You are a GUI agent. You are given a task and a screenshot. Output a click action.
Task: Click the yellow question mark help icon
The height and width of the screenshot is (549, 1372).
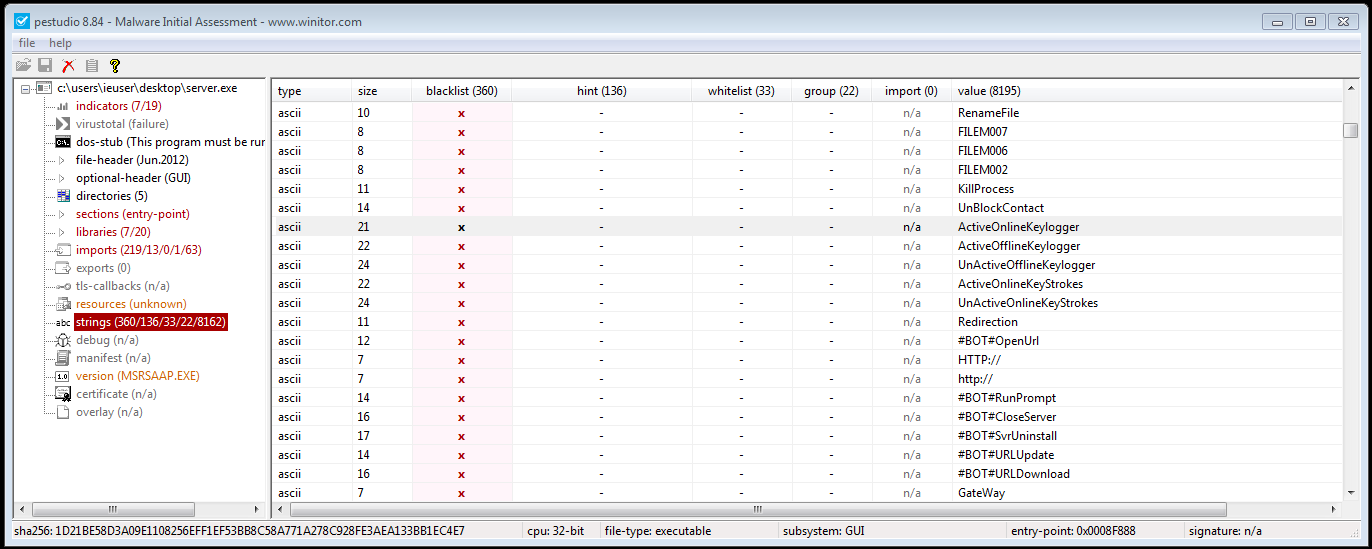coord(115,65)
